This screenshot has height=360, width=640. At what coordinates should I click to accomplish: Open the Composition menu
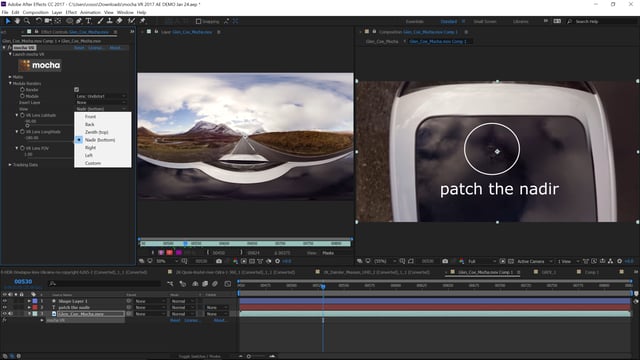36,12
